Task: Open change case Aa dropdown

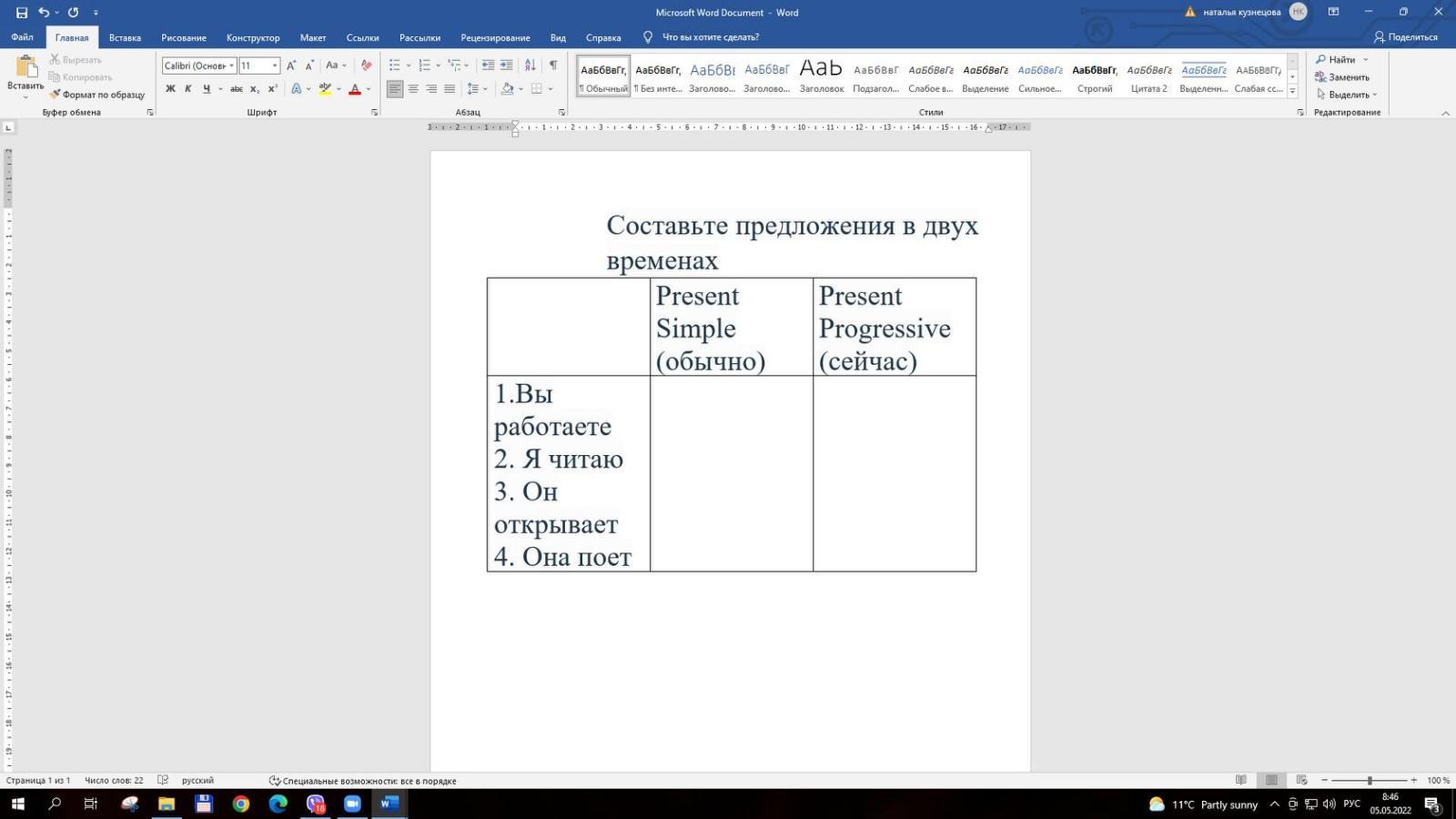Action: (x=336, y=66)
